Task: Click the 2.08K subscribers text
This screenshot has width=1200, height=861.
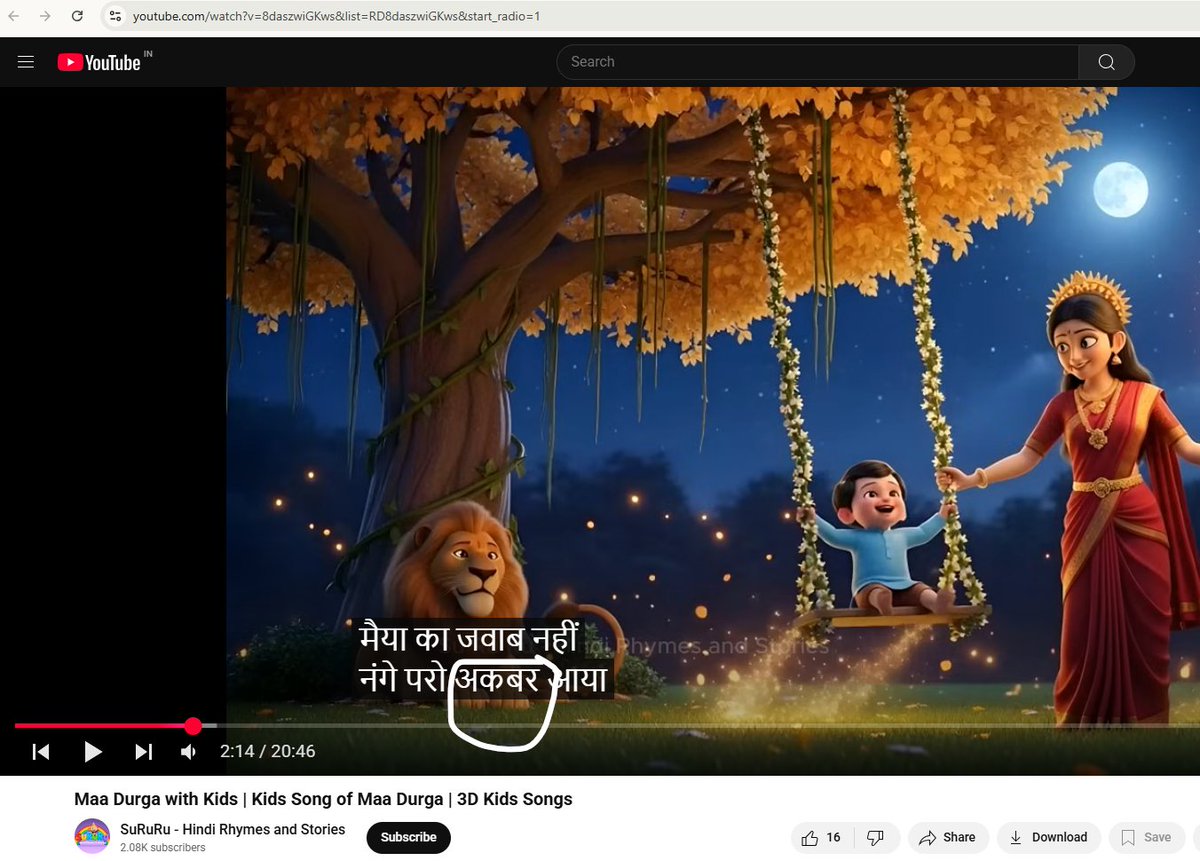Action: pyautogui.click(x=162, y=847)
